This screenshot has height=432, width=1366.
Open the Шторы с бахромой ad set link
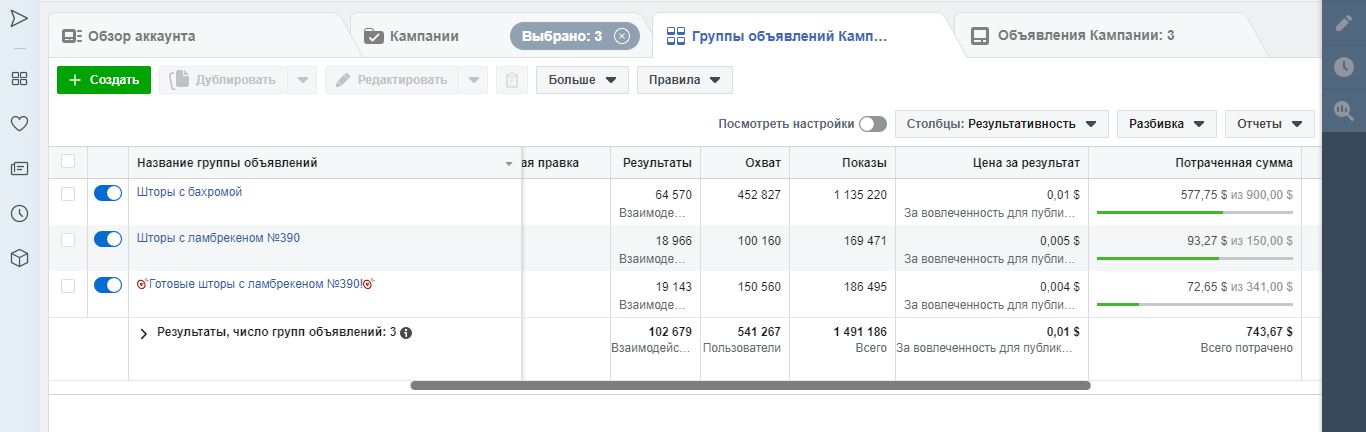[x=190, y=192]
